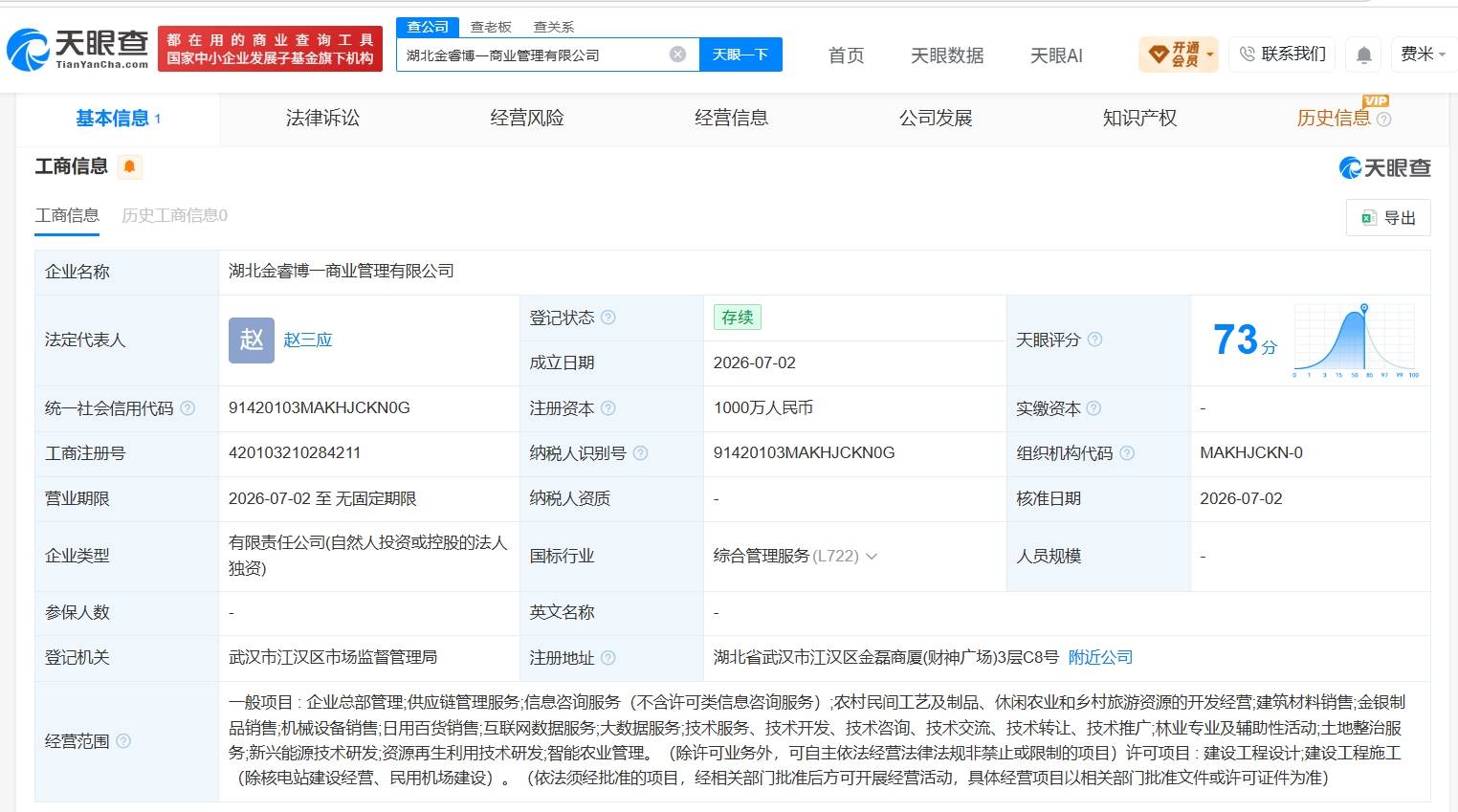Select the 查公司 search mode tab
The width and height of the screenshot is (1458, 812).
428,27
